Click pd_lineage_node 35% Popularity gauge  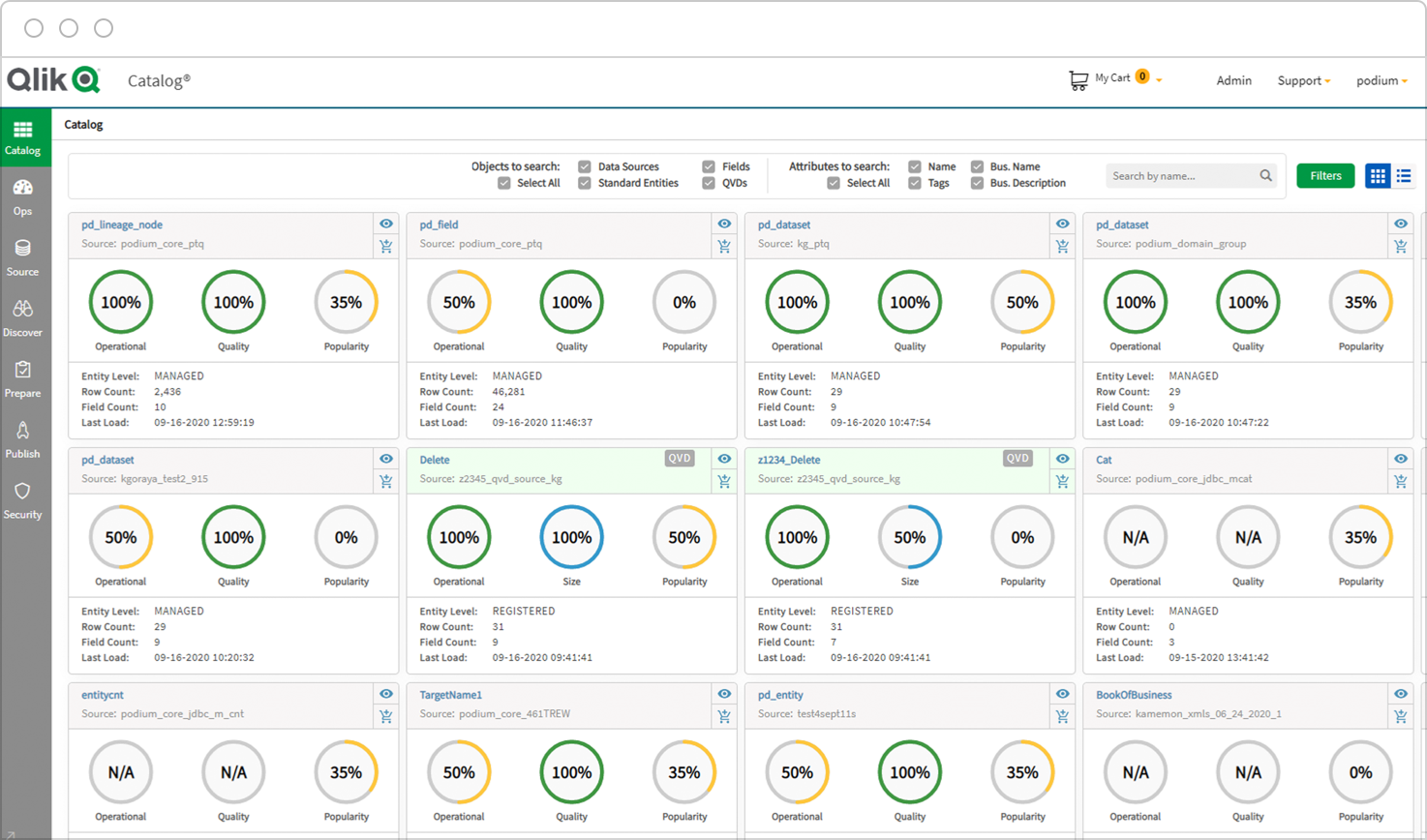(x=346, y=303)
